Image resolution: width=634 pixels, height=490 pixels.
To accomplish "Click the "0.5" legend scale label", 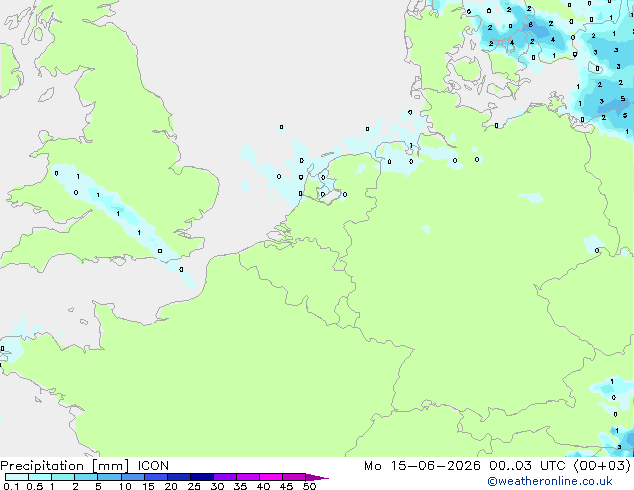I will point(35,486).
